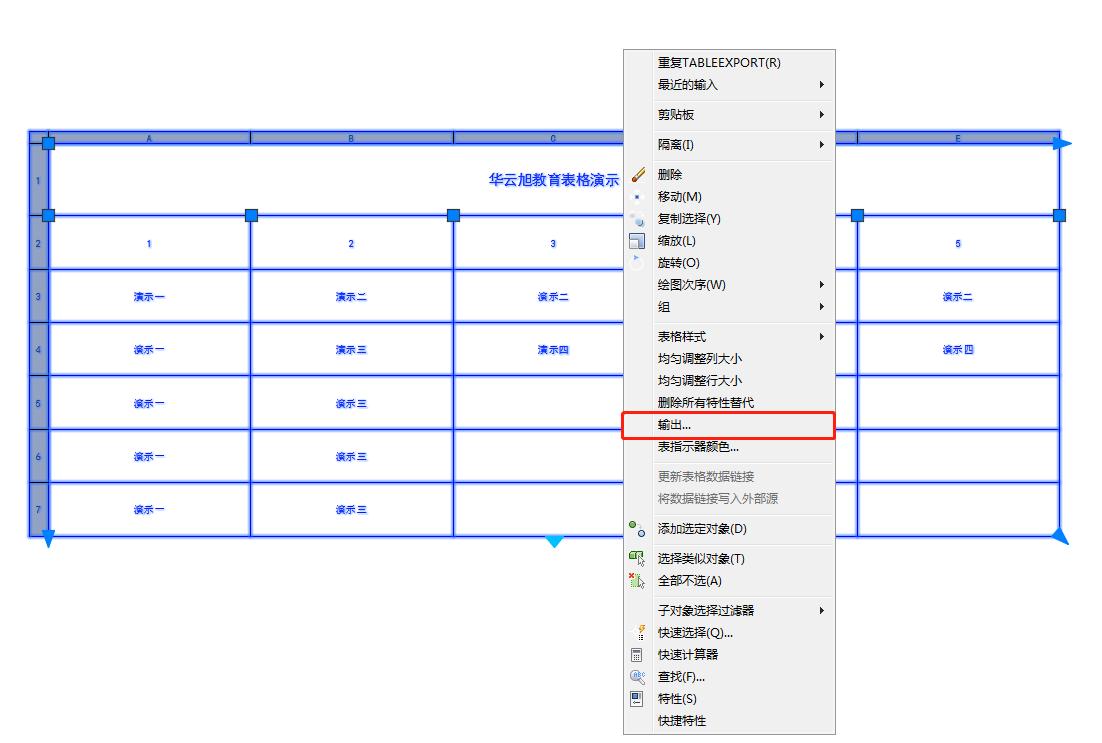The width and height of the screenshot is (1102, 743).
Task: Expand the 表格样式 submenu arrow
Action: coord(822,337)
